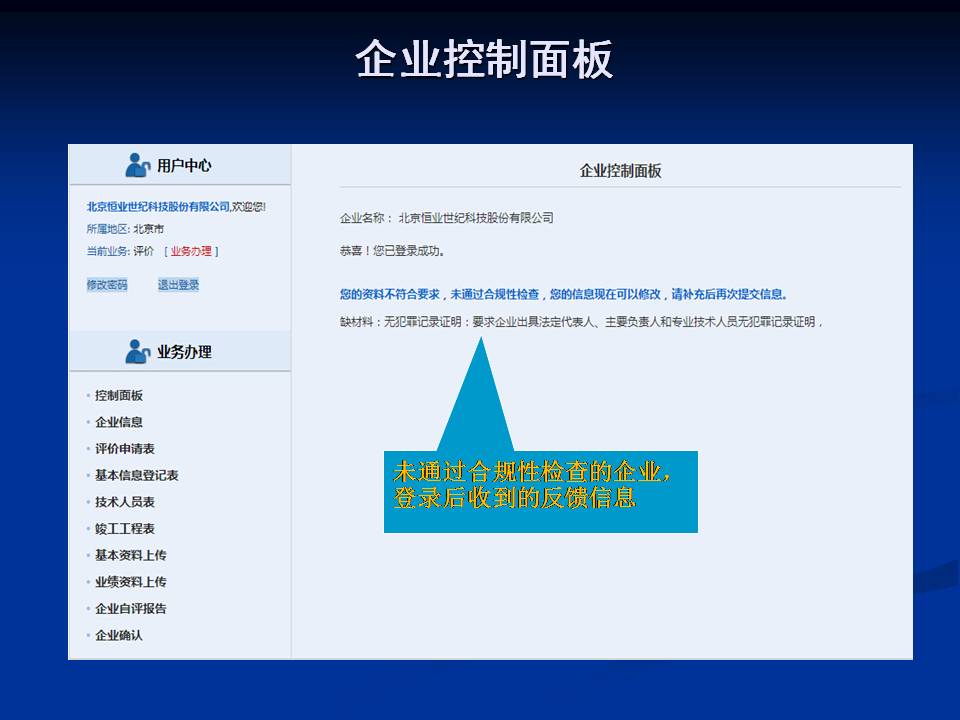This screenshot has height=720, width=960.
Task: Open the 控制面板 menu item
Action: (119, 396)
